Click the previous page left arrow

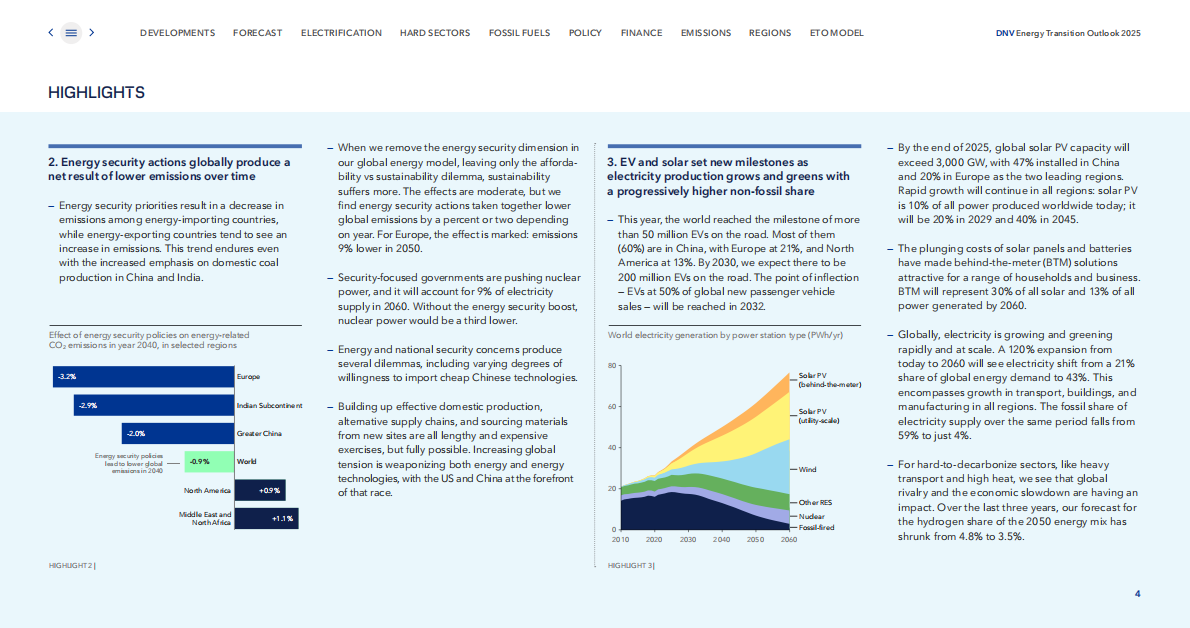[x=51, y=33]
